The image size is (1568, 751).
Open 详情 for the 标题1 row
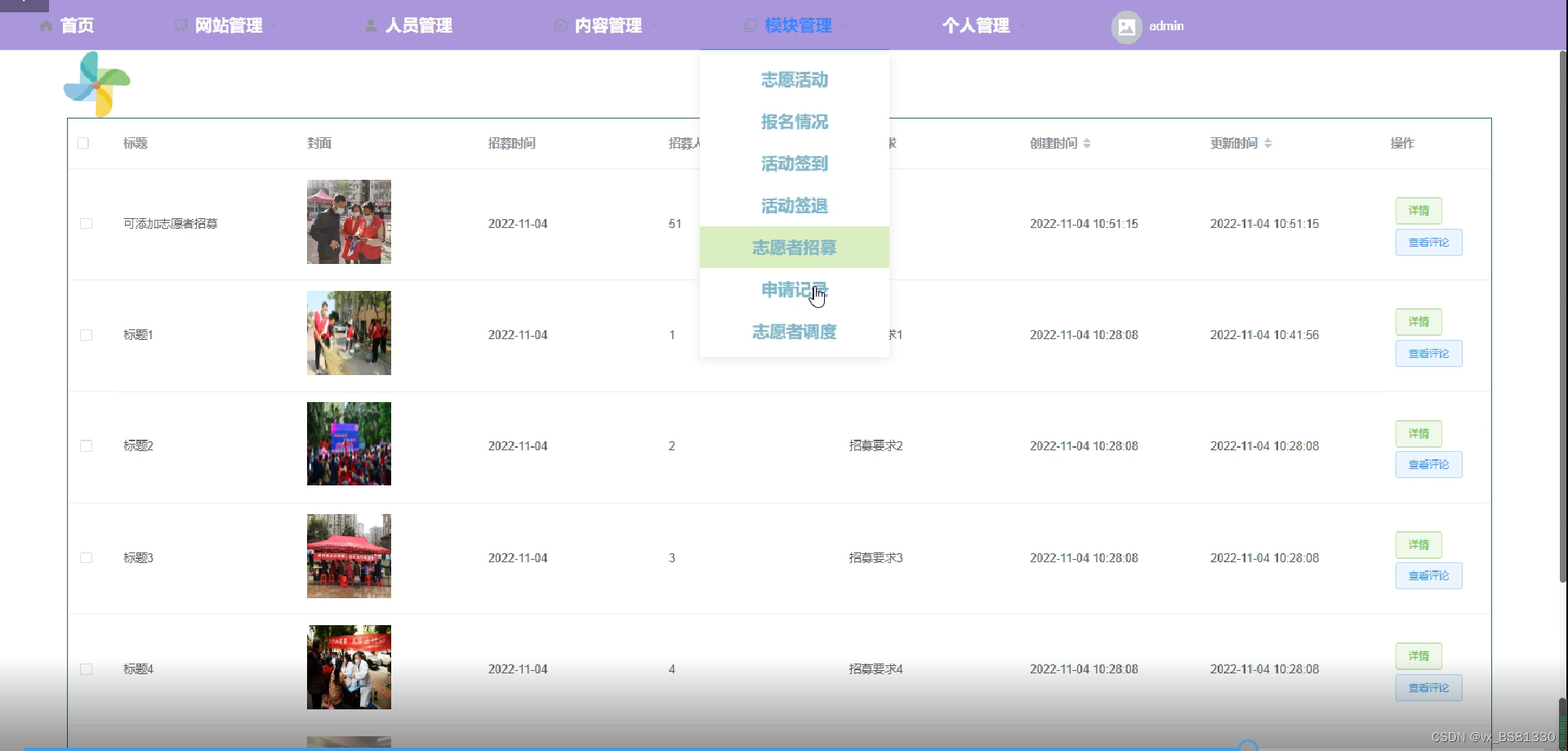[1419, 322]
